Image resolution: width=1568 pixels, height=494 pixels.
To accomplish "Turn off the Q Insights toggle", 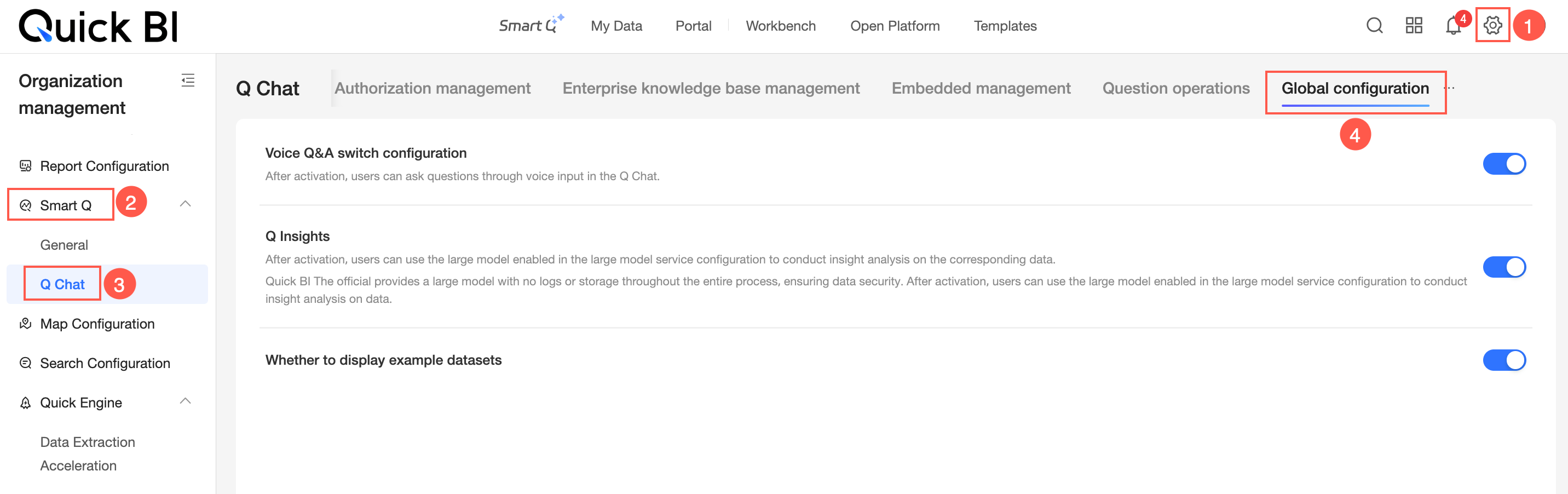I will 1503,267.
